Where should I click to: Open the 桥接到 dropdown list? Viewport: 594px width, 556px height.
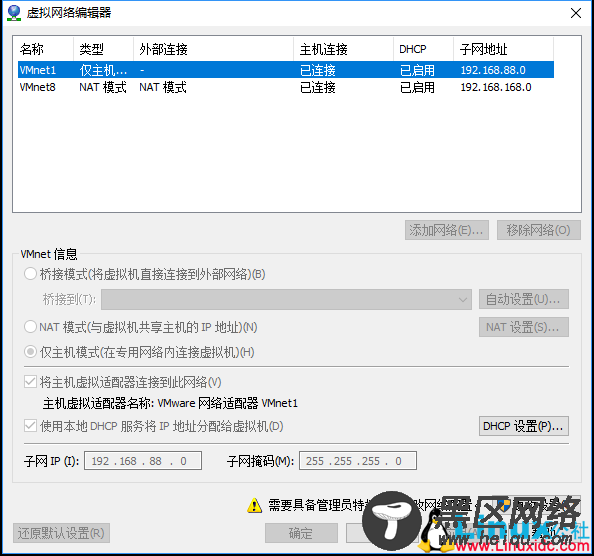click(286, 300)
